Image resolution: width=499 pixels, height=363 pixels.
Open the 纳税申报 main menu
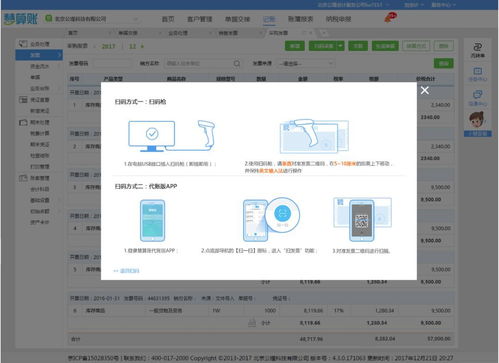[338, 19]
